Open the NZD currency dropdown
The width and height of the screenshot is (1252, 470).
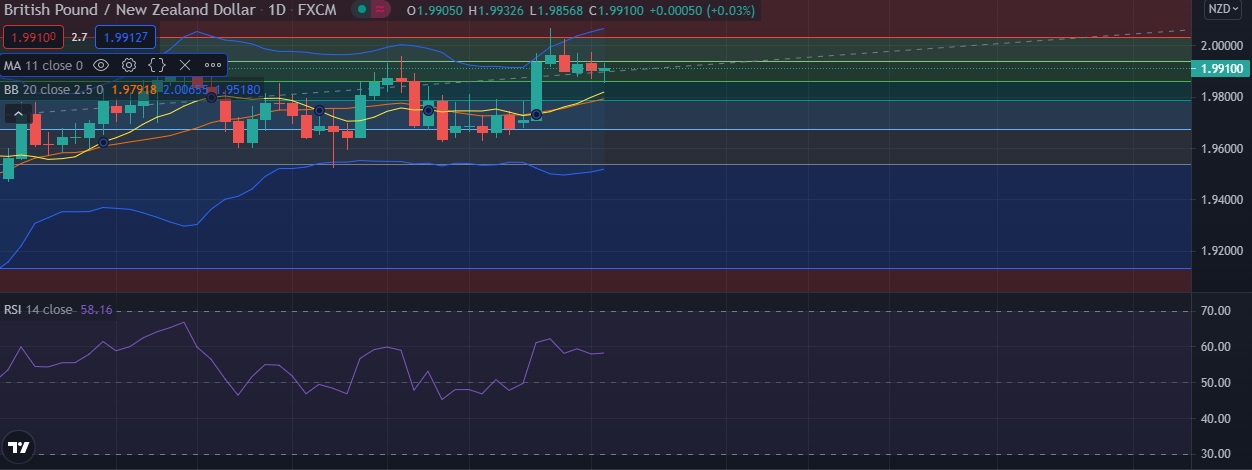[1223, 9]
